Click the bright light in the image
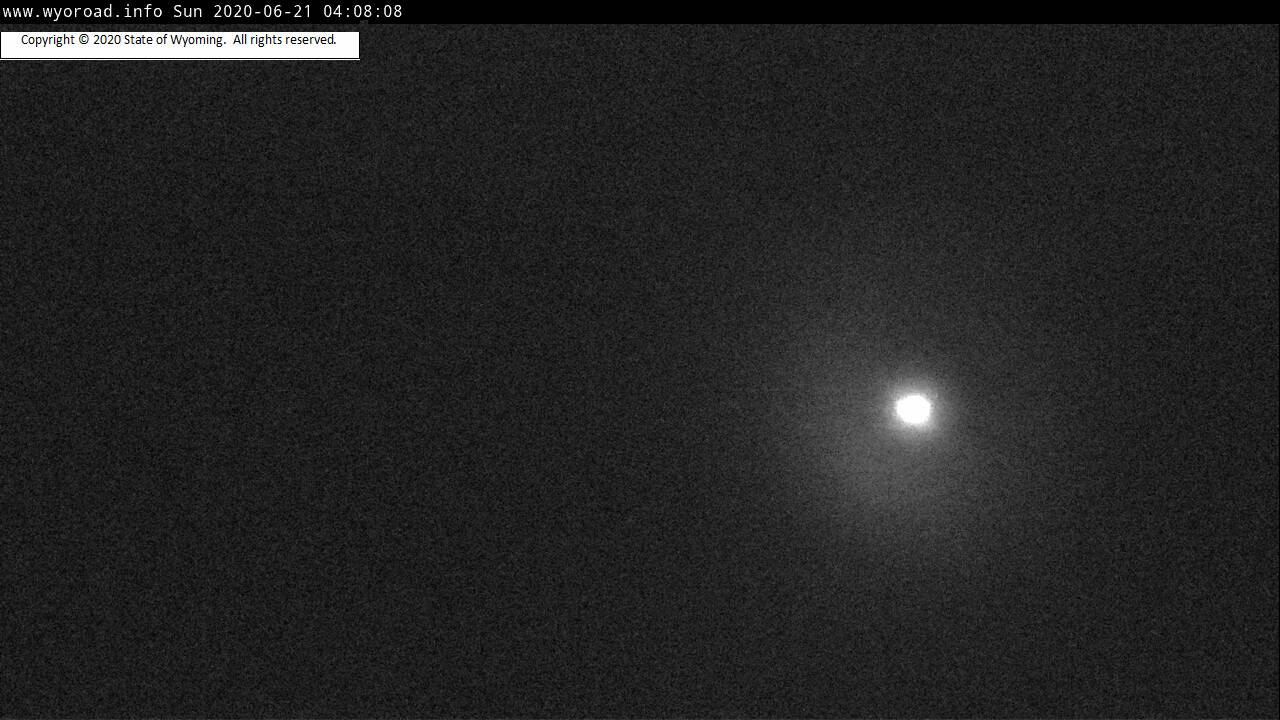Screen dimensions: 1280x720 coord(913,409)
